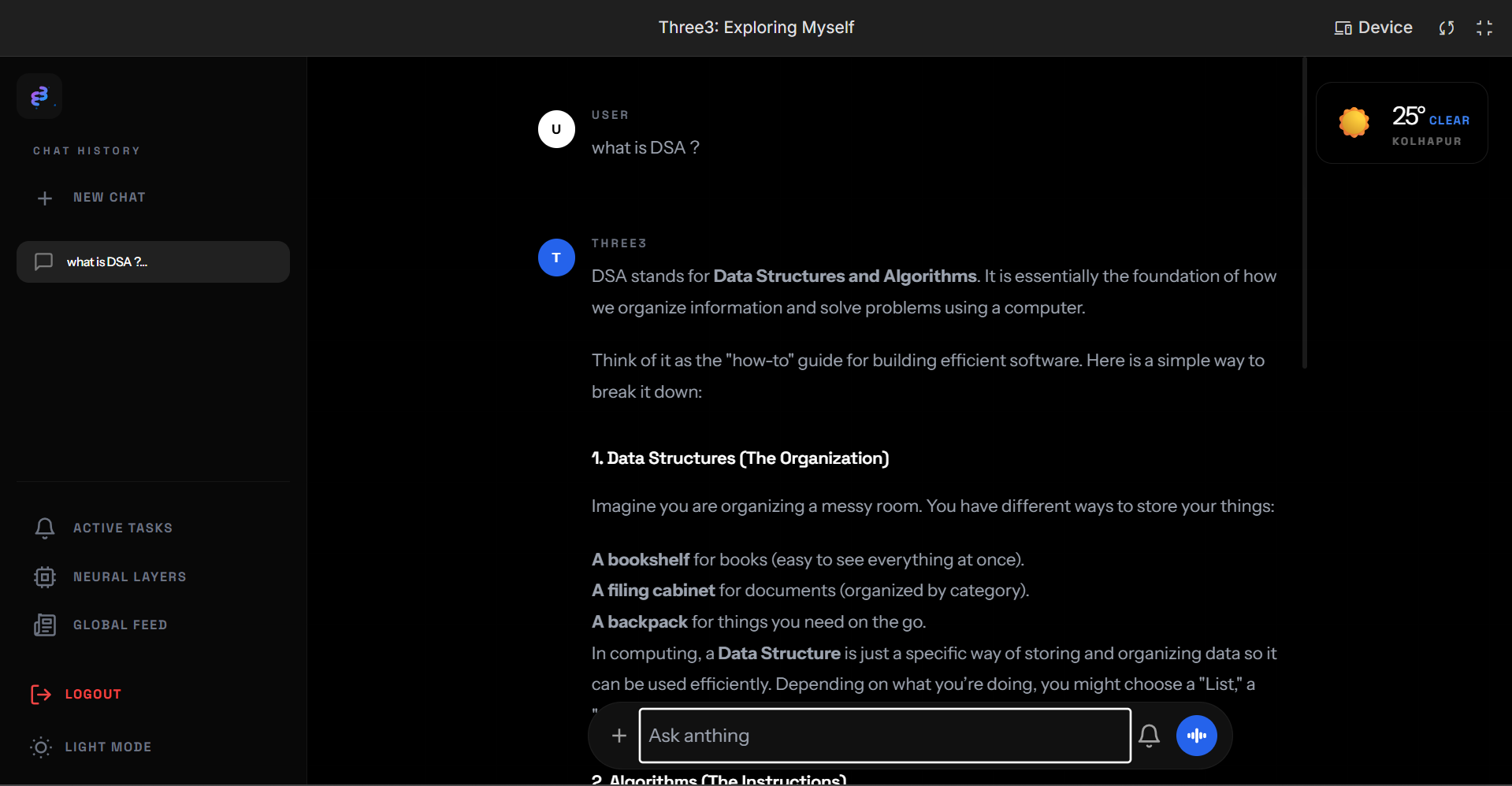Open the Global Feed section

pyautogui.click(x=45, y=625)
